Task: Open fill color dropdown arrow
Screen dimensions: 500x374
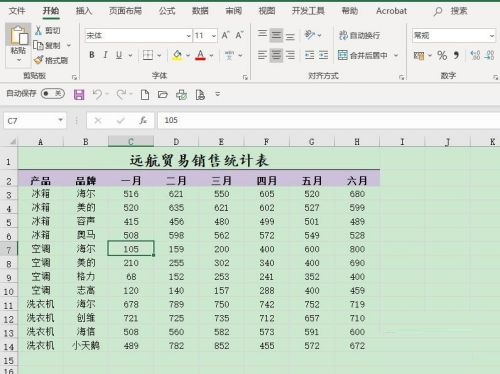Action: click(188, 55)
